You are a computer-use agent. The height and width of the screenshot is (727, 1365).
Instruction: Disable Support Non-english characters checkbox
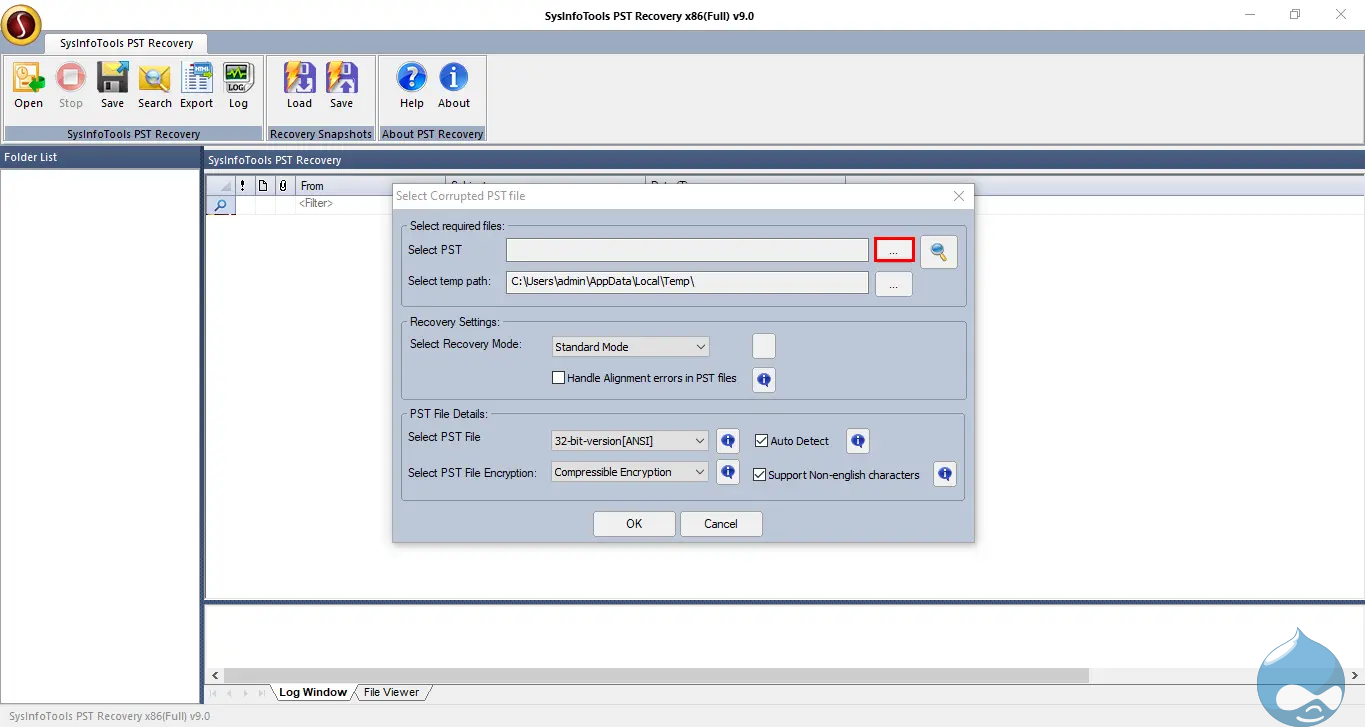point(759,474)
